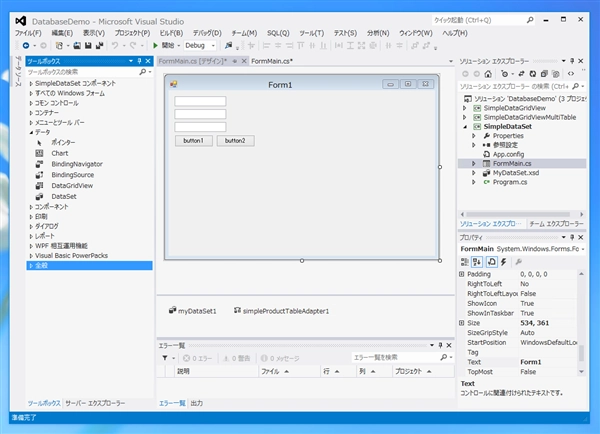
Task: Click Solution Explorer horizontal scrollbar
Action: click(x=518, y=214)
